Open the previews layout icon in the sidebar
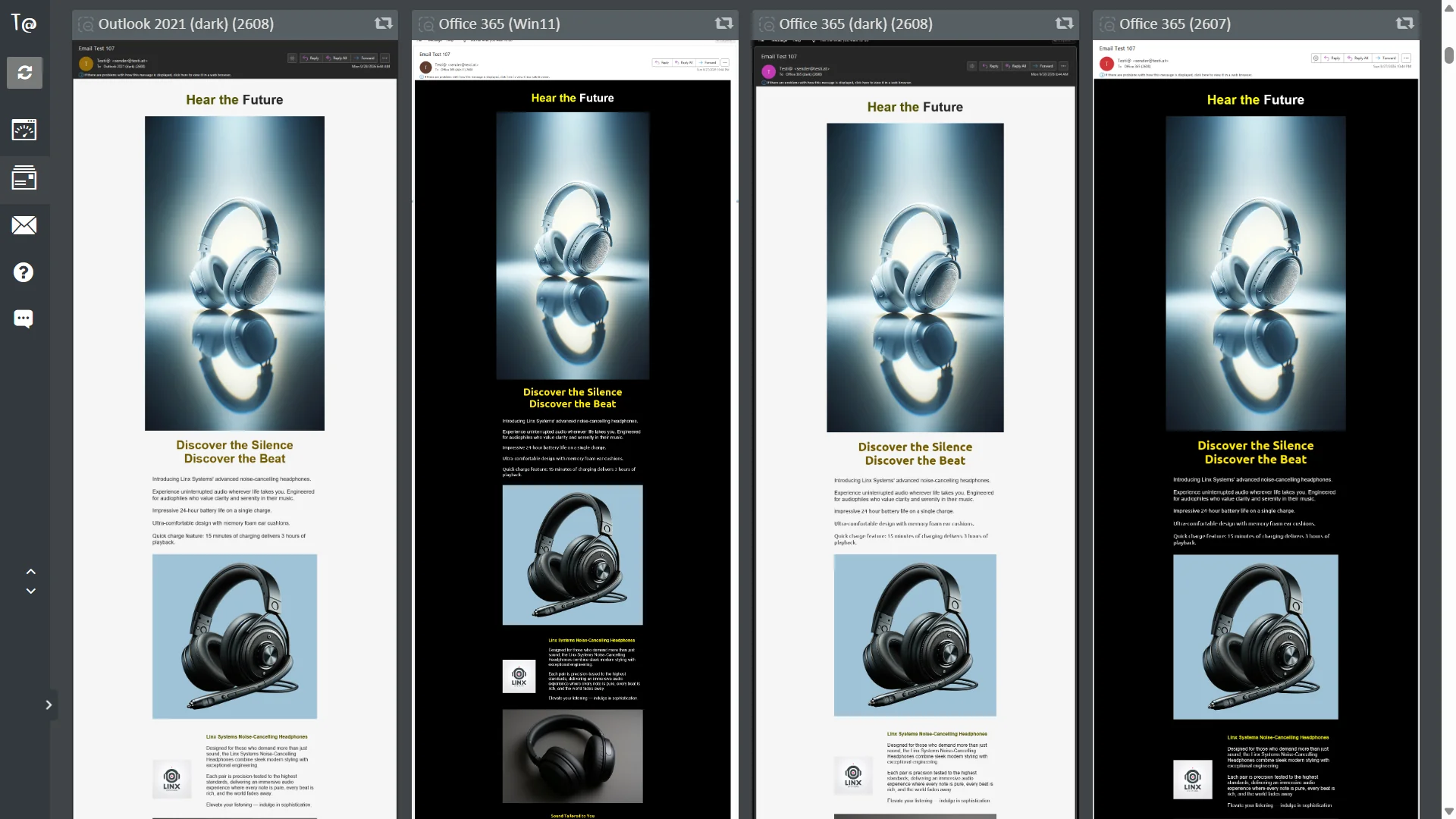1456x819 pixels. 24,177
